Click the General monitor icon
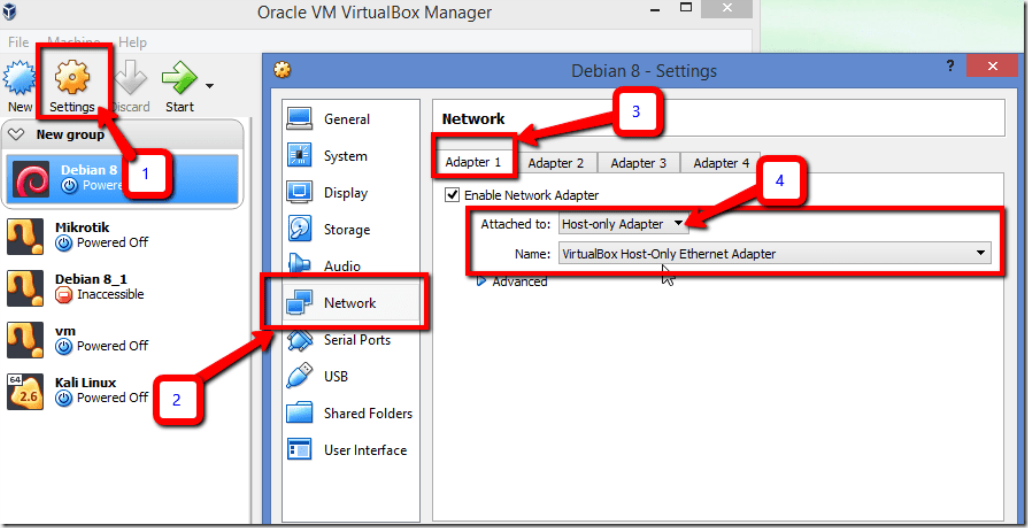Screen dimensions: 1028x528 click(x=300, y=119)
